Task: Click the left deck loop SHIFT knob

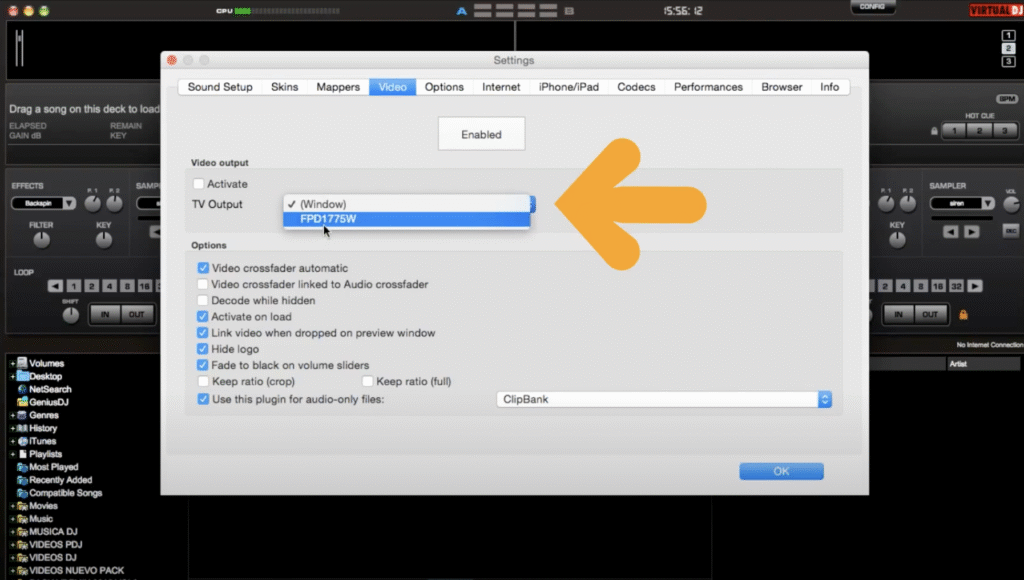Action: pyautogui.click(x=71, y=315)
